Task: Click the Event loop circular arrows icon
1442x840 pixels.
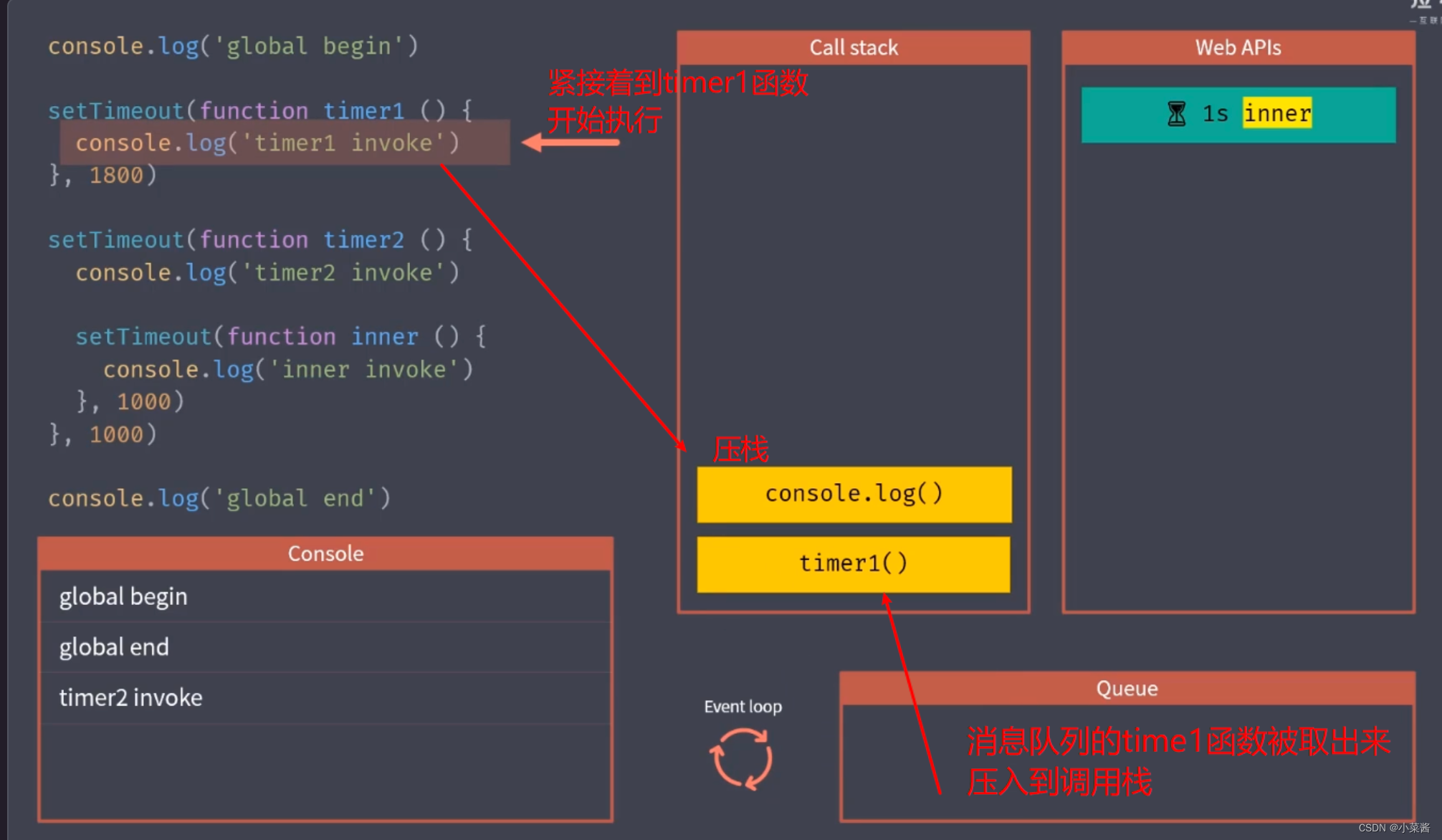Action: pyautogui.click(x=741, y=758)
